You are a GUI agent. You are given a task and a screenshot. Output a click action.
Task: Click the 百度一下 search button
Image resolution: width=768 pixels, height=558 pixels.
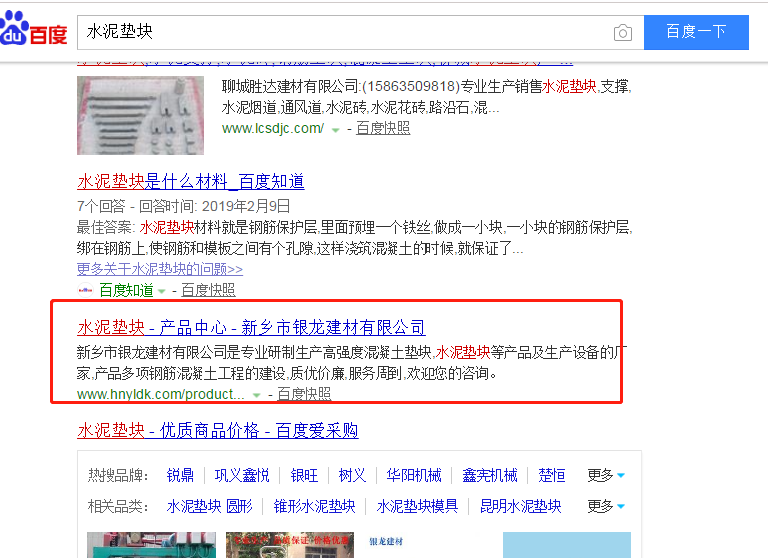696,32
